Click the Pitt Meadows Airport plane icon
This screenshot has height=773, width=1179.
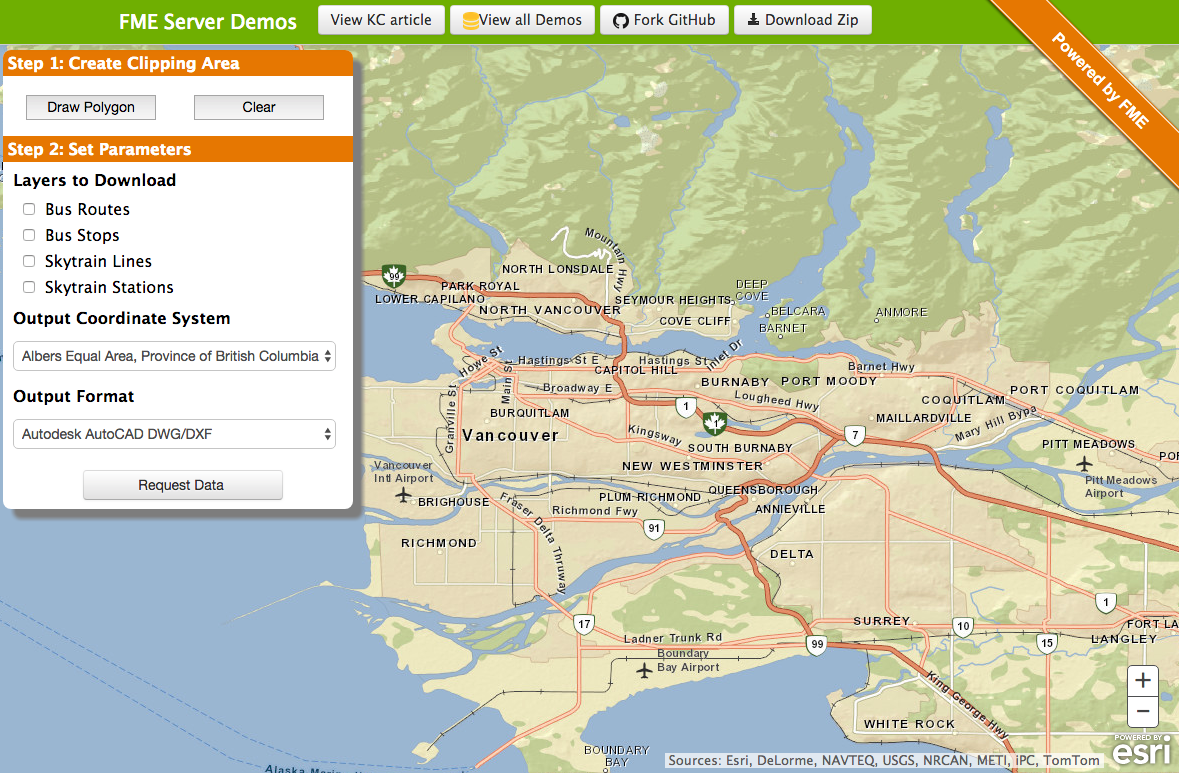pos(1085,463)
